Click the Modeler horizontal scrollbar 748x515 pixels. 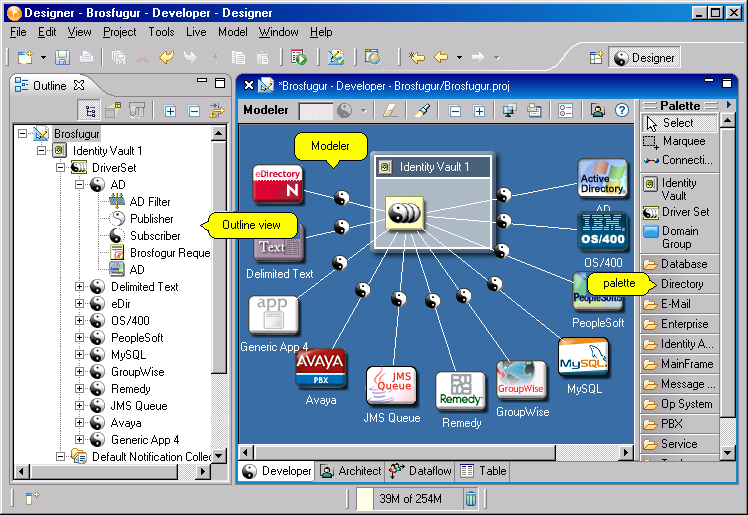405,452
